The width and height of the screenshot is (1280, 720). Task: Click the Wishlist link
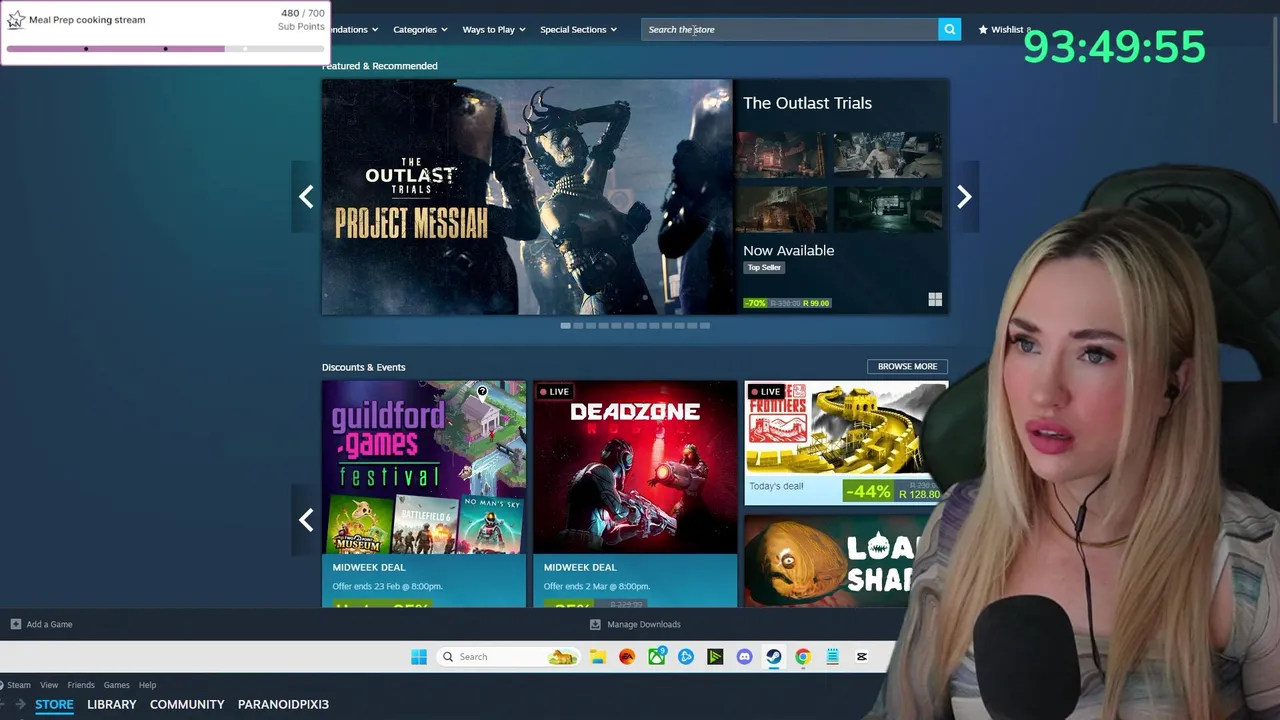click(1008, 29)
